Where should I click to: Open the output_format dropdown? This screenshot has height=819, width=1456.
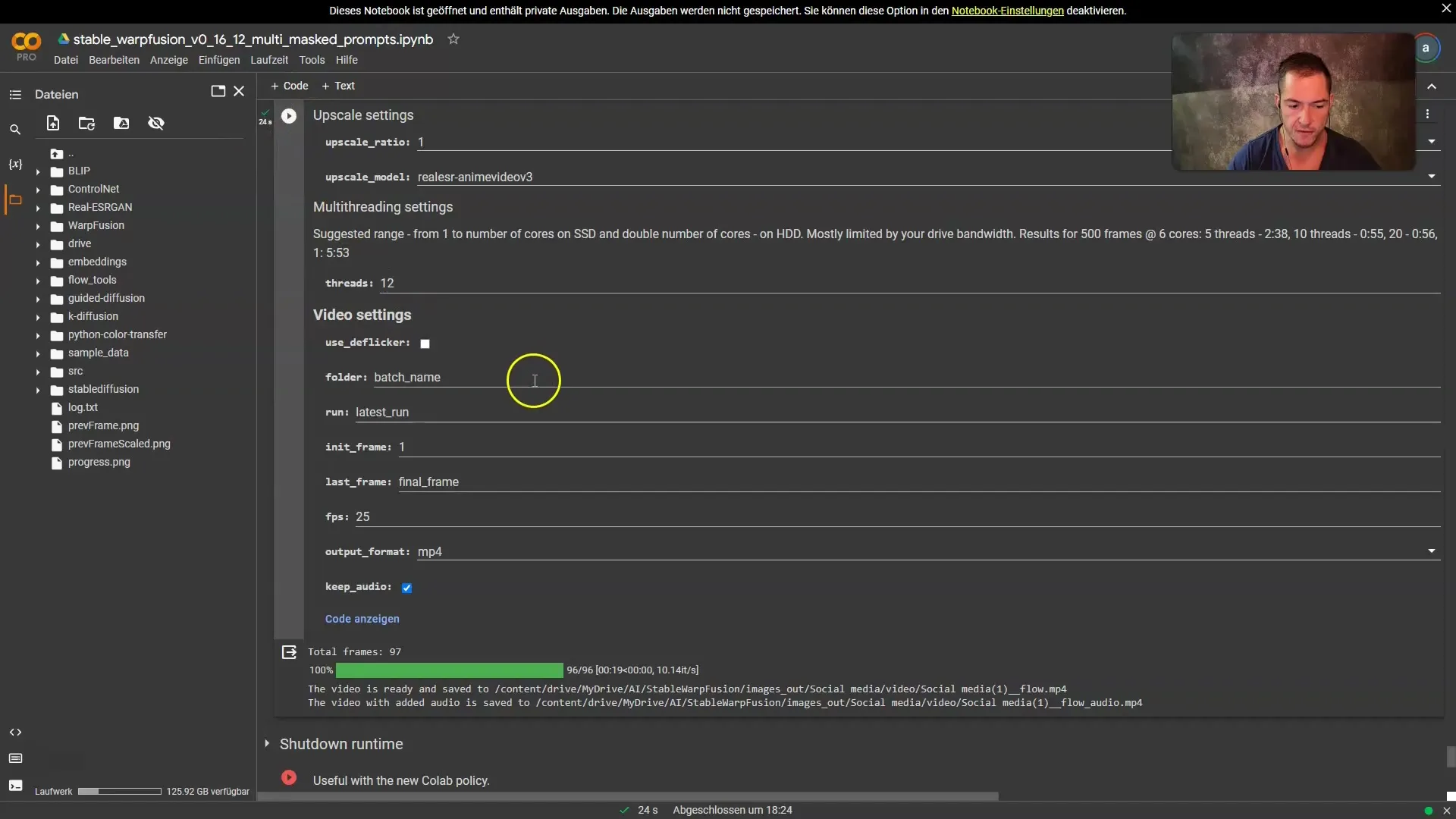pos(928,551)
